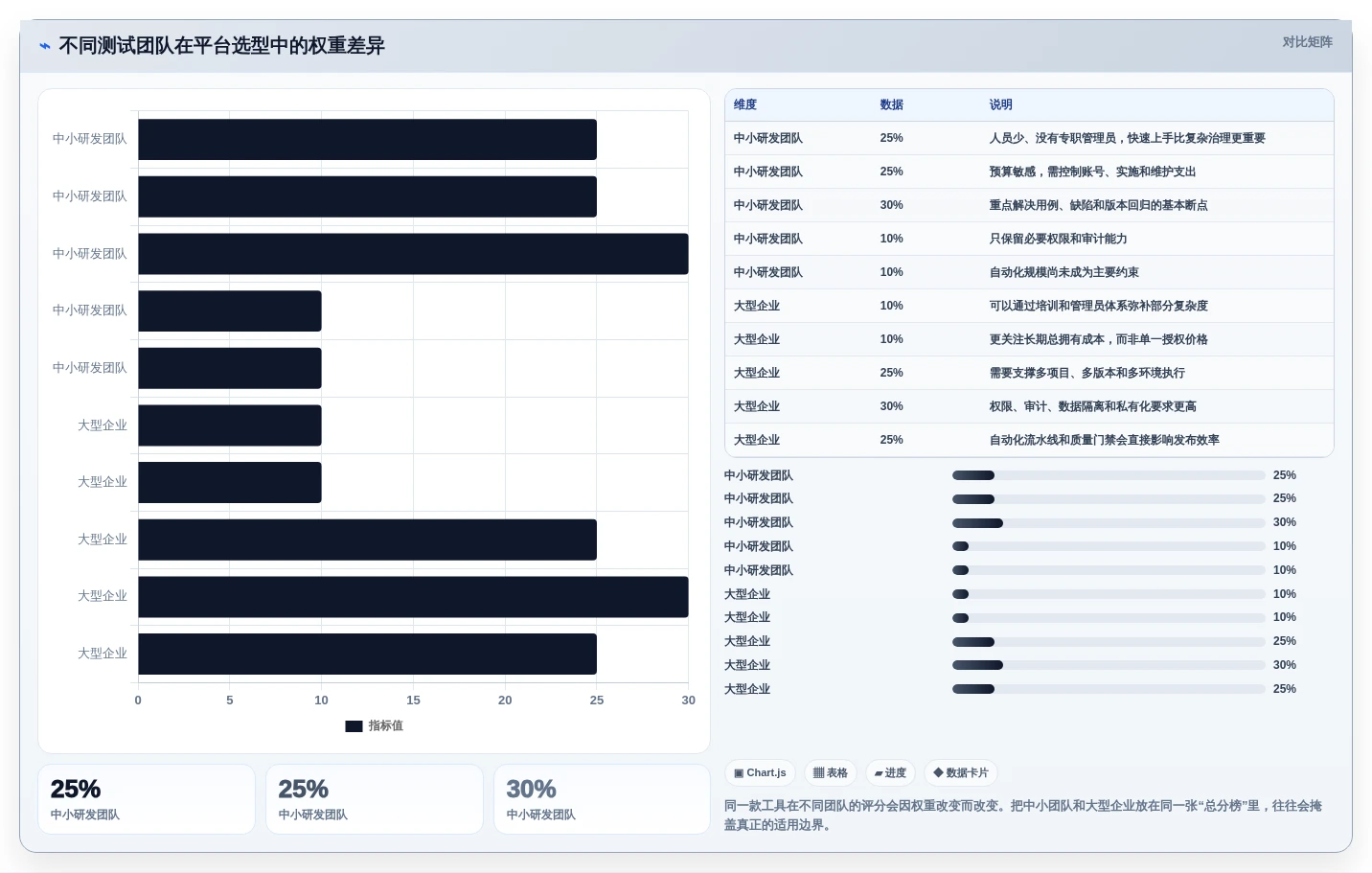The width and height of the screenshot is (1372, 873).
Task: Click the 说明 column header
Action: [x=1001, y=105]
